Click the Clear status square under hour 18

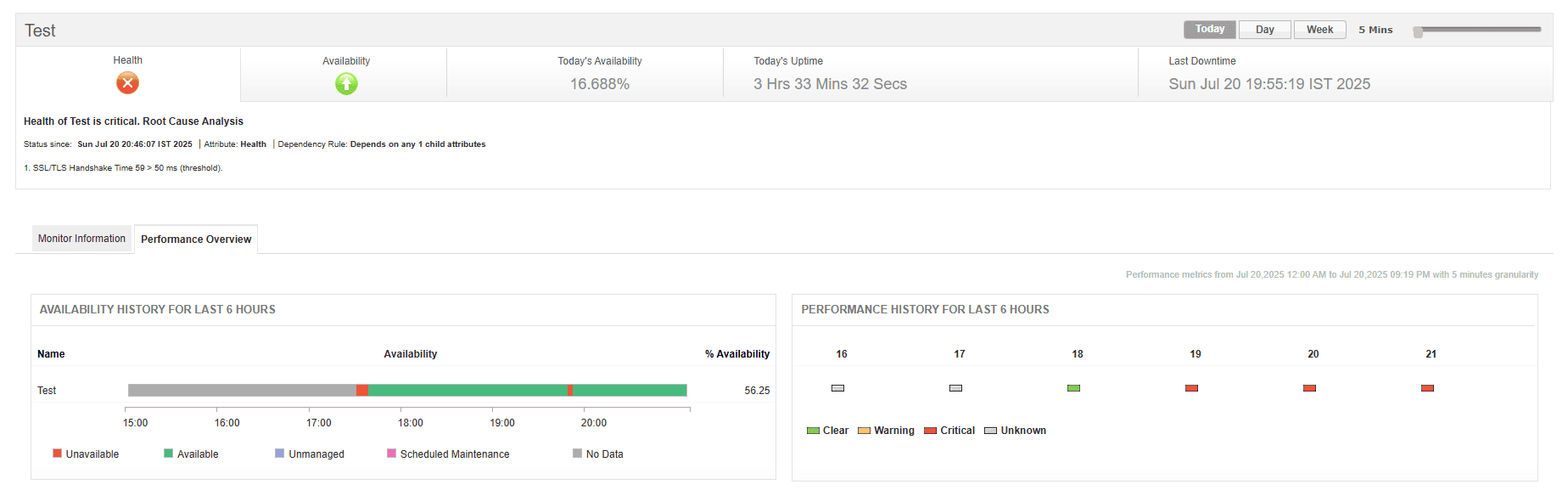coord(1073,387)
